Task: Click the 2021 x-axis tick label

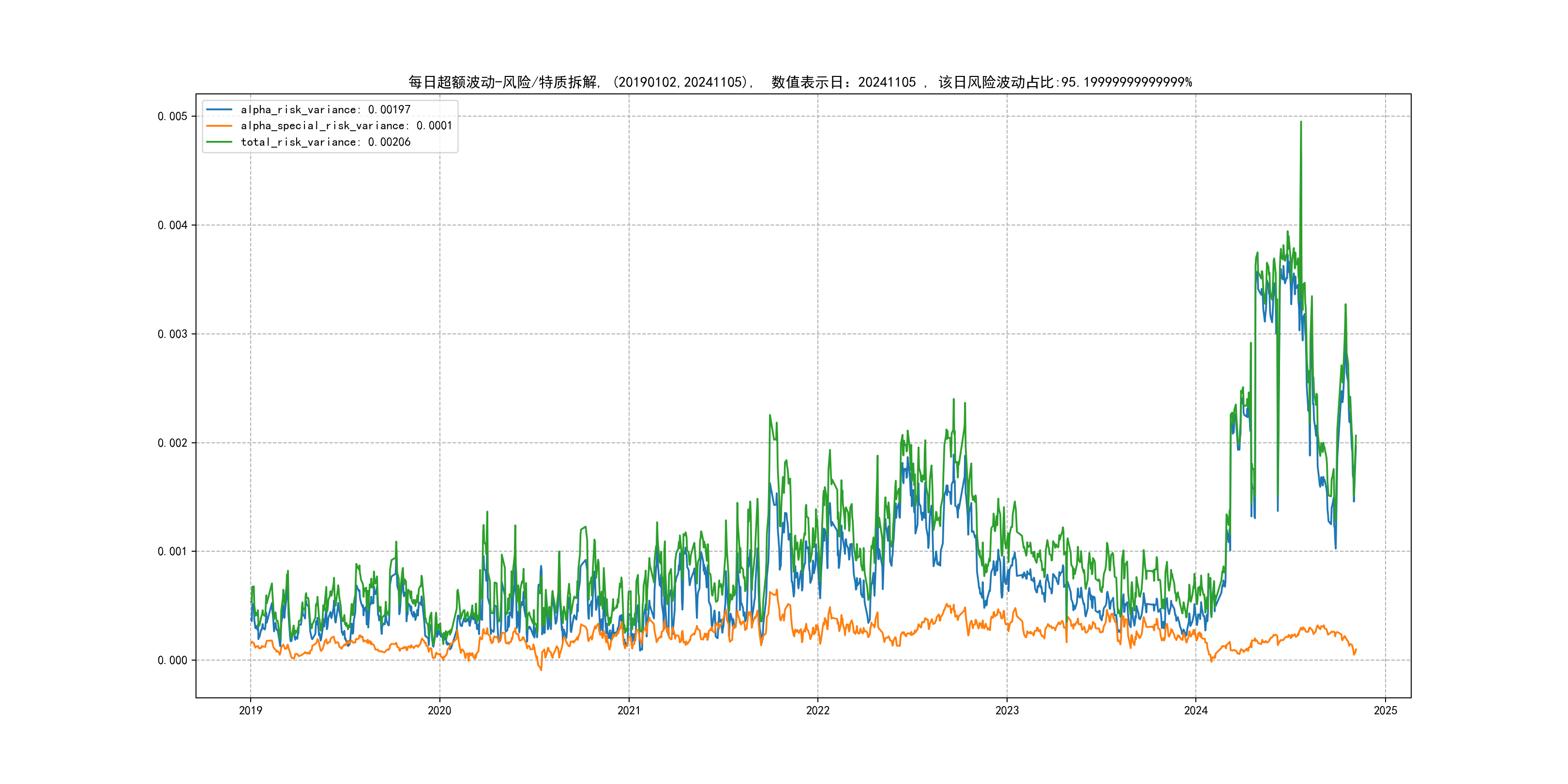Action: (629, 710)
